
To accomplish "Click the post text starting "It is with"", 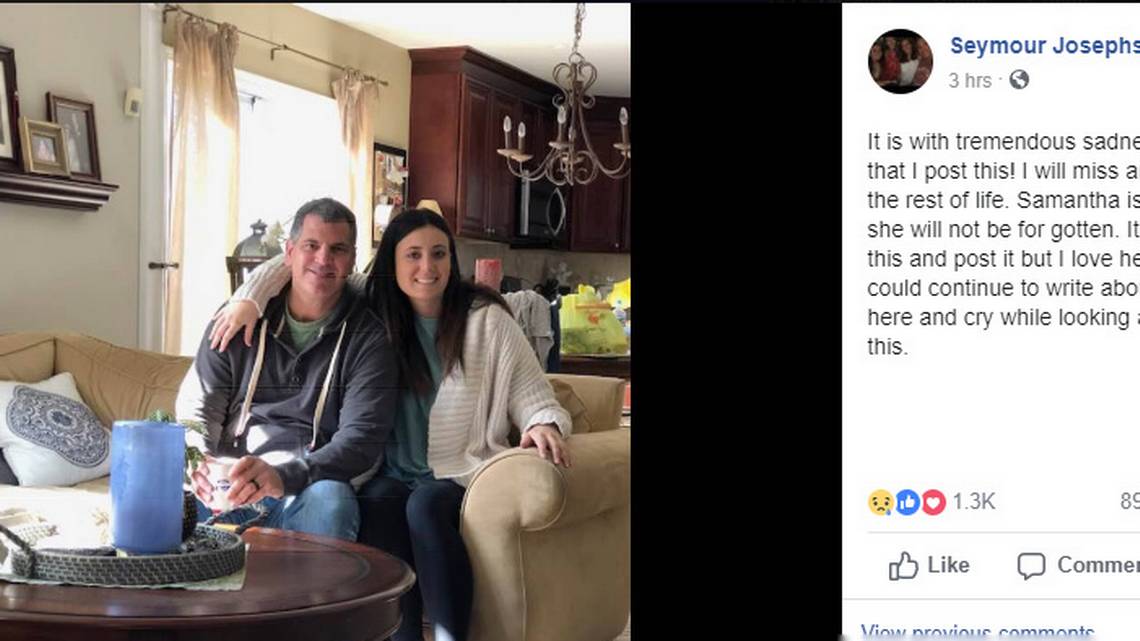I will point(1003,243).
